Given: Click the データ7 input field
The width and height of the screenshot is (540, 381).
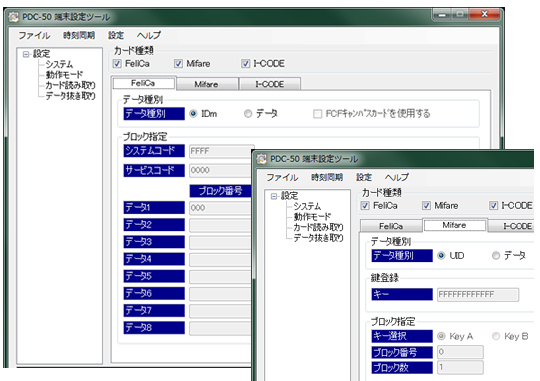Looking at the screenshot, I should 220,311.
